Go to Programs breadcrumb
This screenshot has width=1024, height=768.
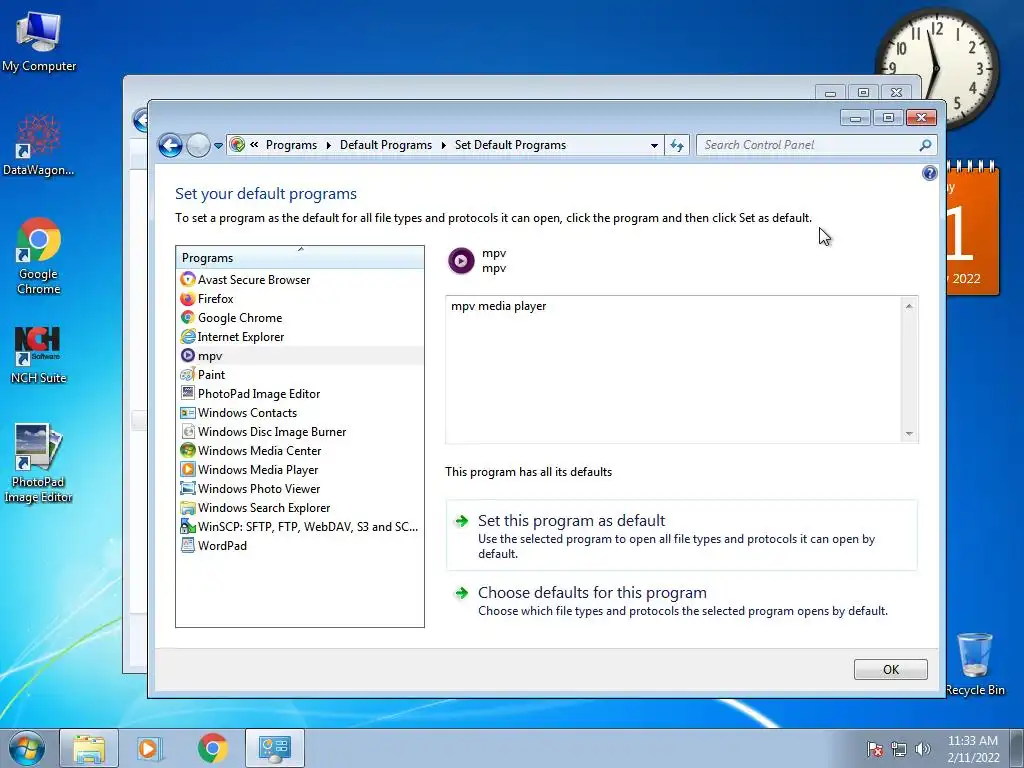pos(291,145)
